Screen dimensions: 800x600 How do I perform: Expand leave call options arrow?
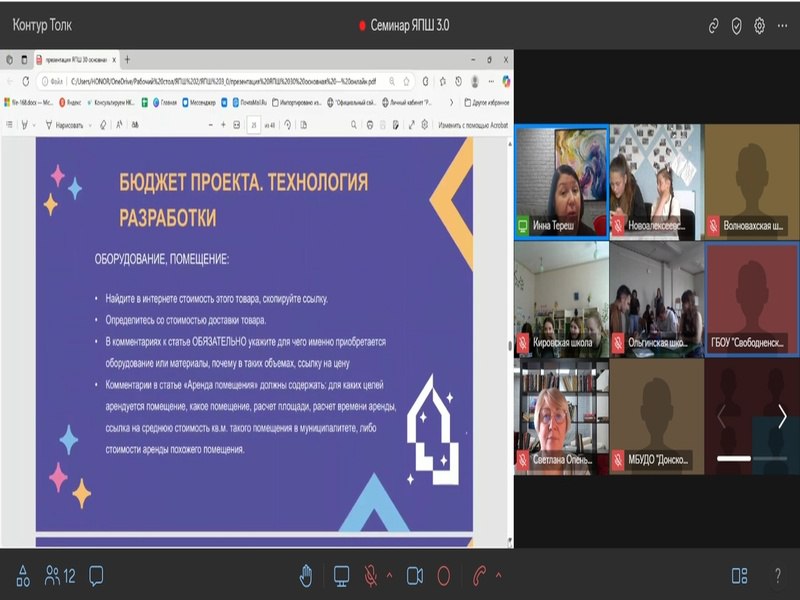498,576
